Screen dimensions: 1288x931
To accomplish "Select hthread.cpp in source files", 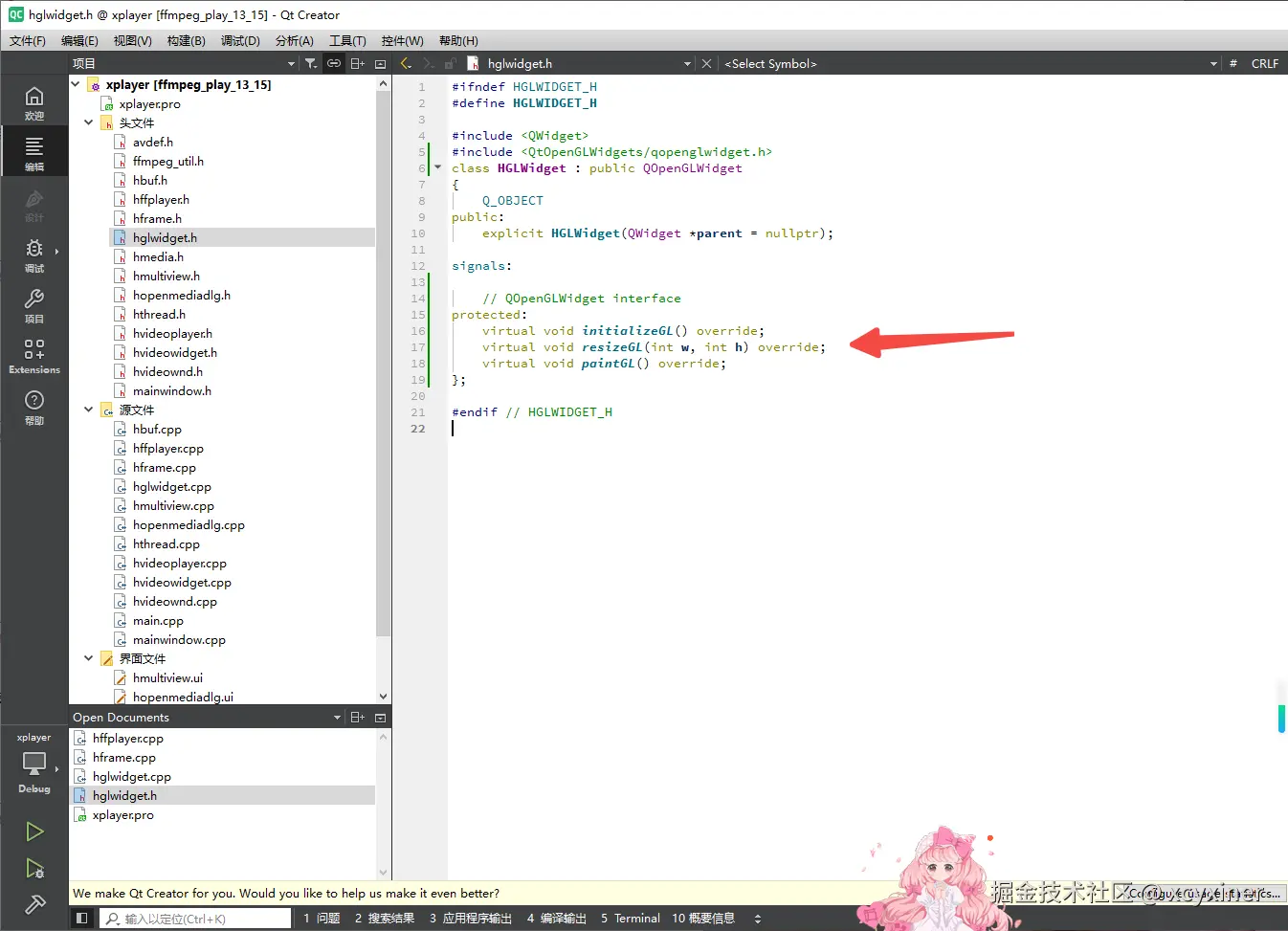I will coord(166,543).
